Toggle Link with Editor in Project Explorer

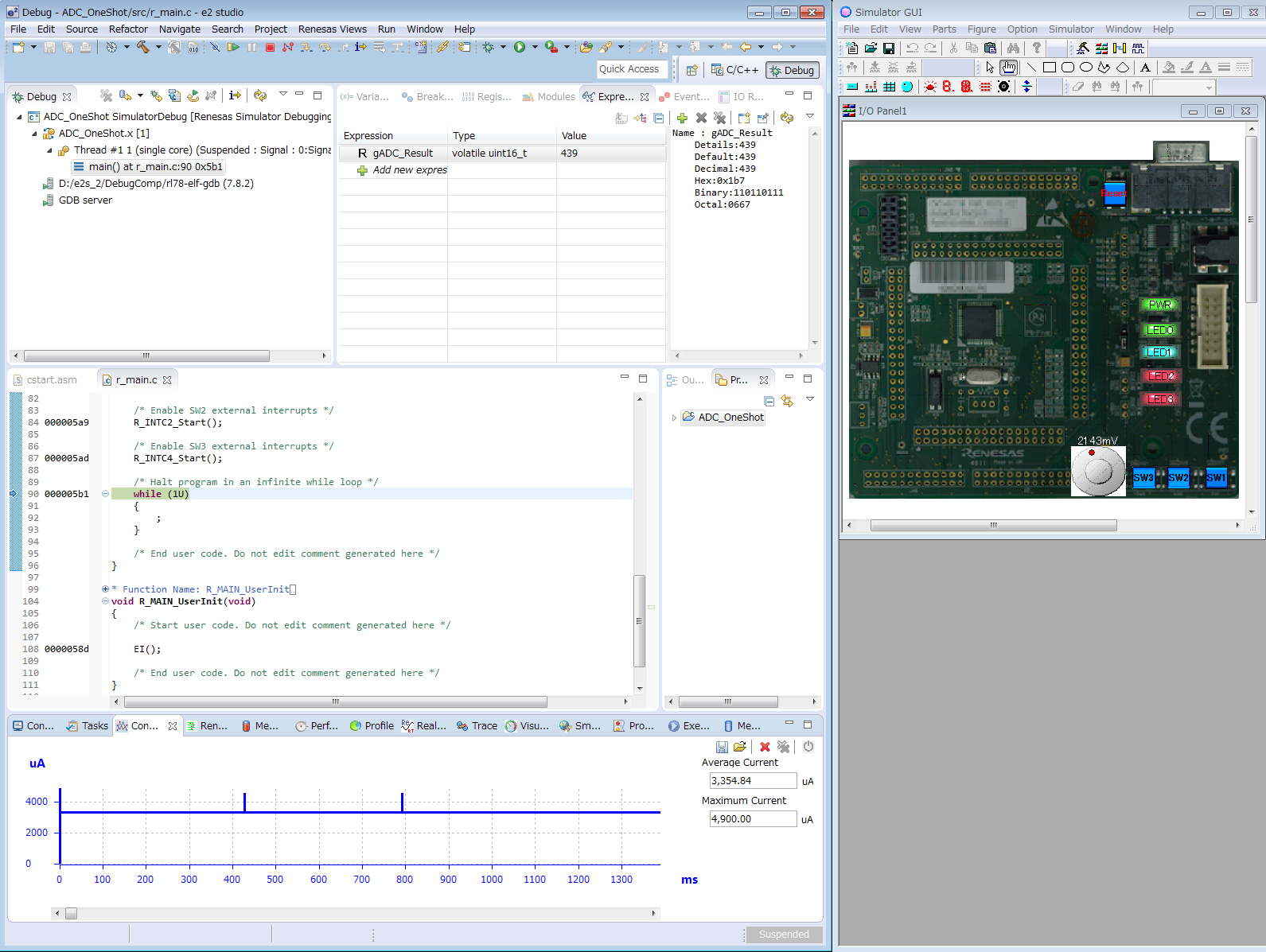(x=787, y=401)
